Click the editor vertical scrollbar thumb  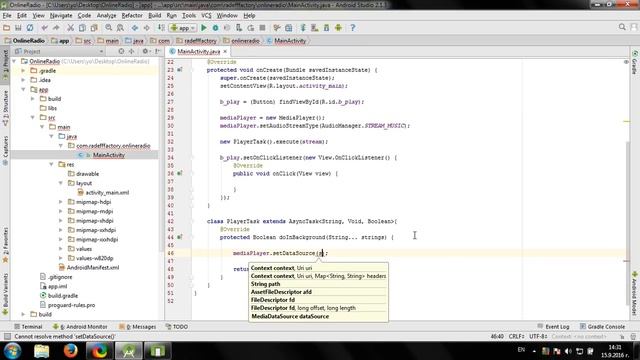pos(627,222)
